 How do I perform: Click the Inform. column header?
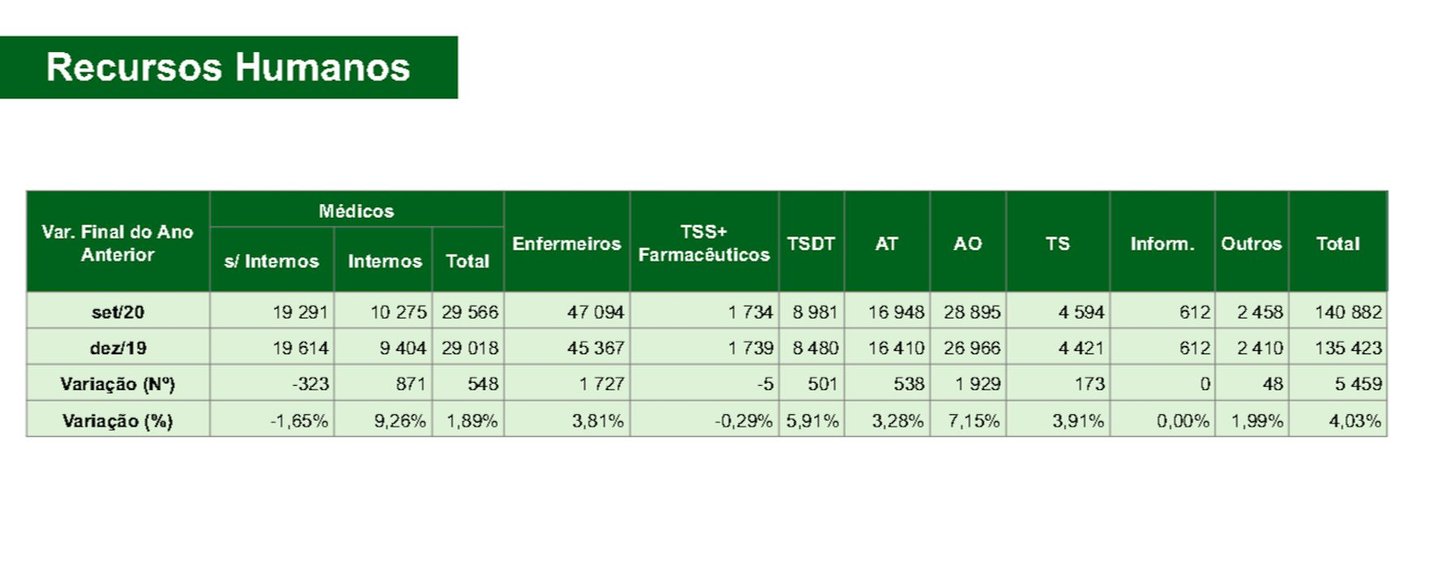[x=1162, y=243]
